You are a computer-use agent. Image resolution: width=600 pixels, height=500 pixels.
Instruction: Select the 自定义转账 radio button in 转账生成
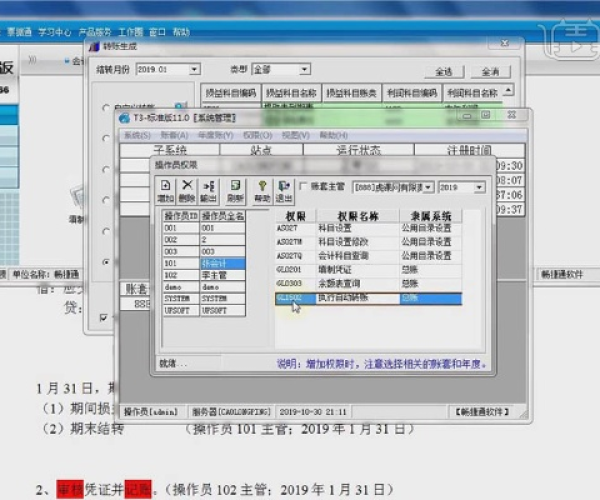[x=106, y=108]
